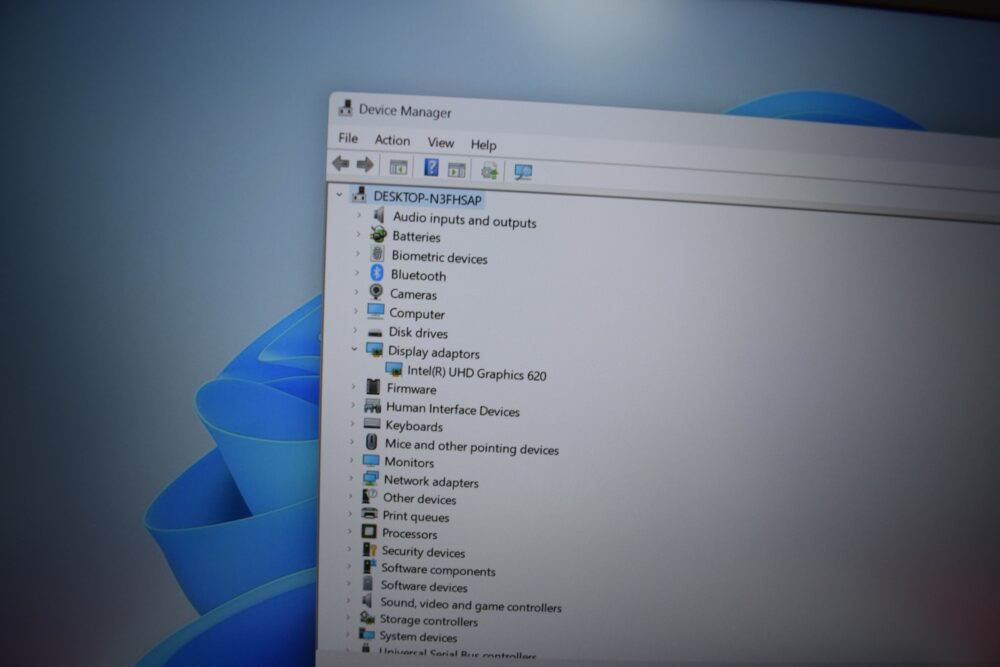Click the Properties pane toolbar icon

[x=457, y=170]
